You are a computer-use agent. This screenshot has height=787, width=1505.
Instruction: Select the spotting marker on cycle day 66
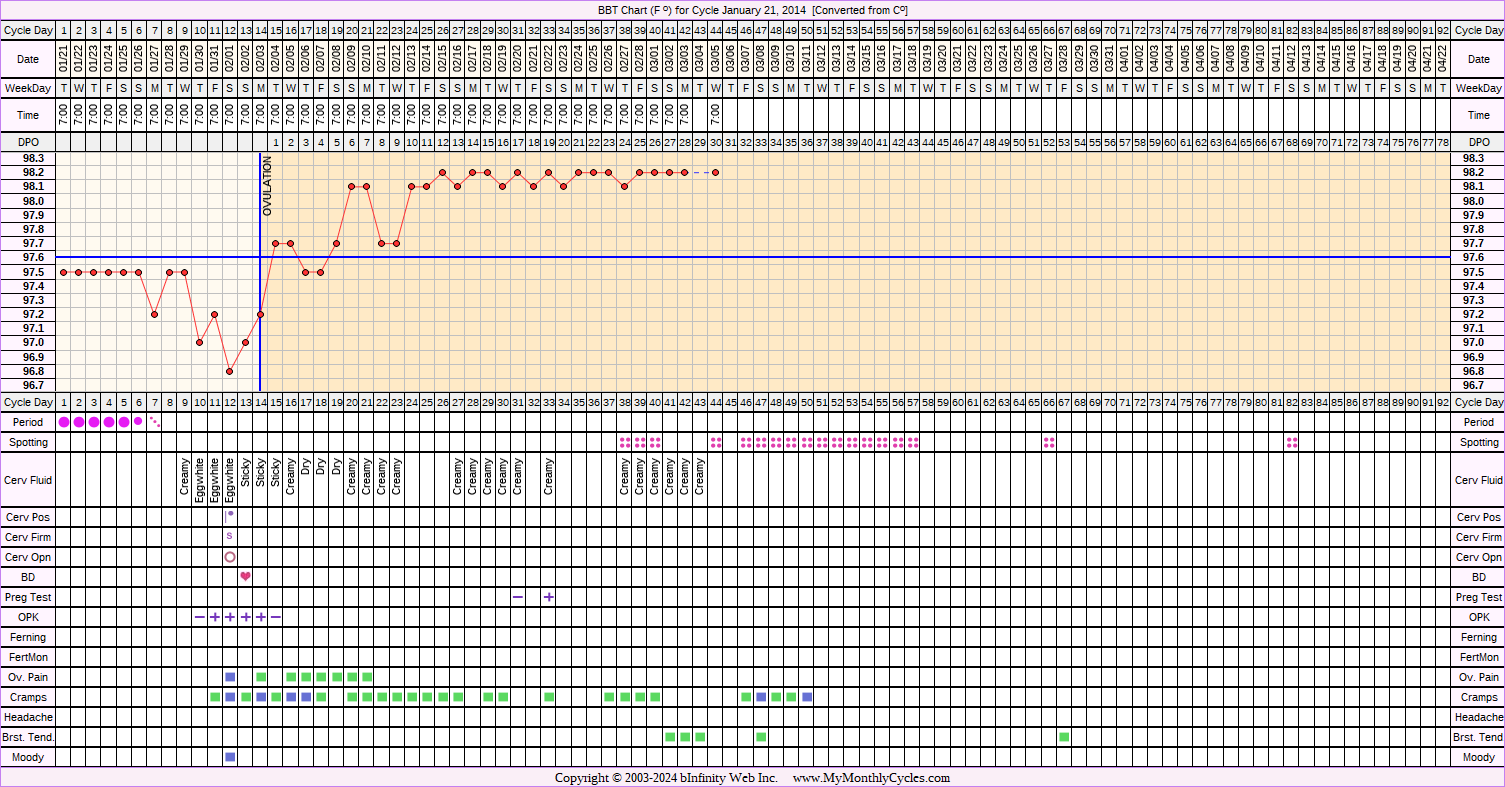coord(1049,442)
